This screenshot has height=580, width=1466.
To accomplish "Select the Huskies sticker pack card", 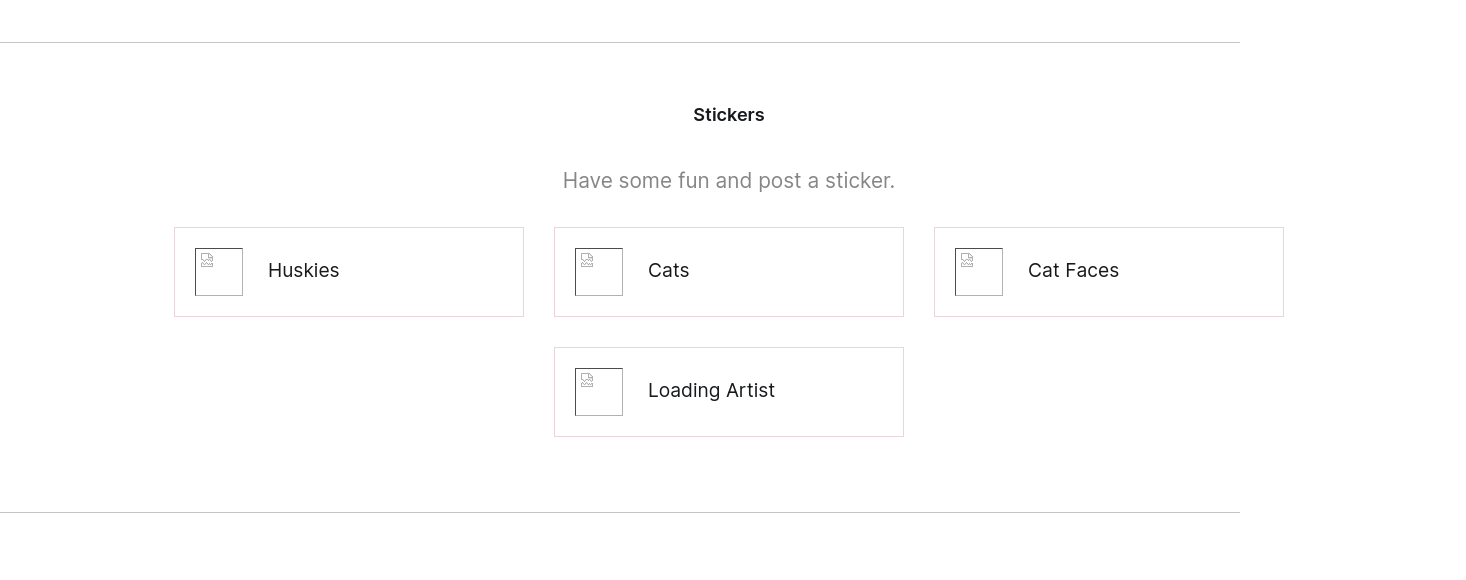I will pyautogui.click(x=349, y=272).
